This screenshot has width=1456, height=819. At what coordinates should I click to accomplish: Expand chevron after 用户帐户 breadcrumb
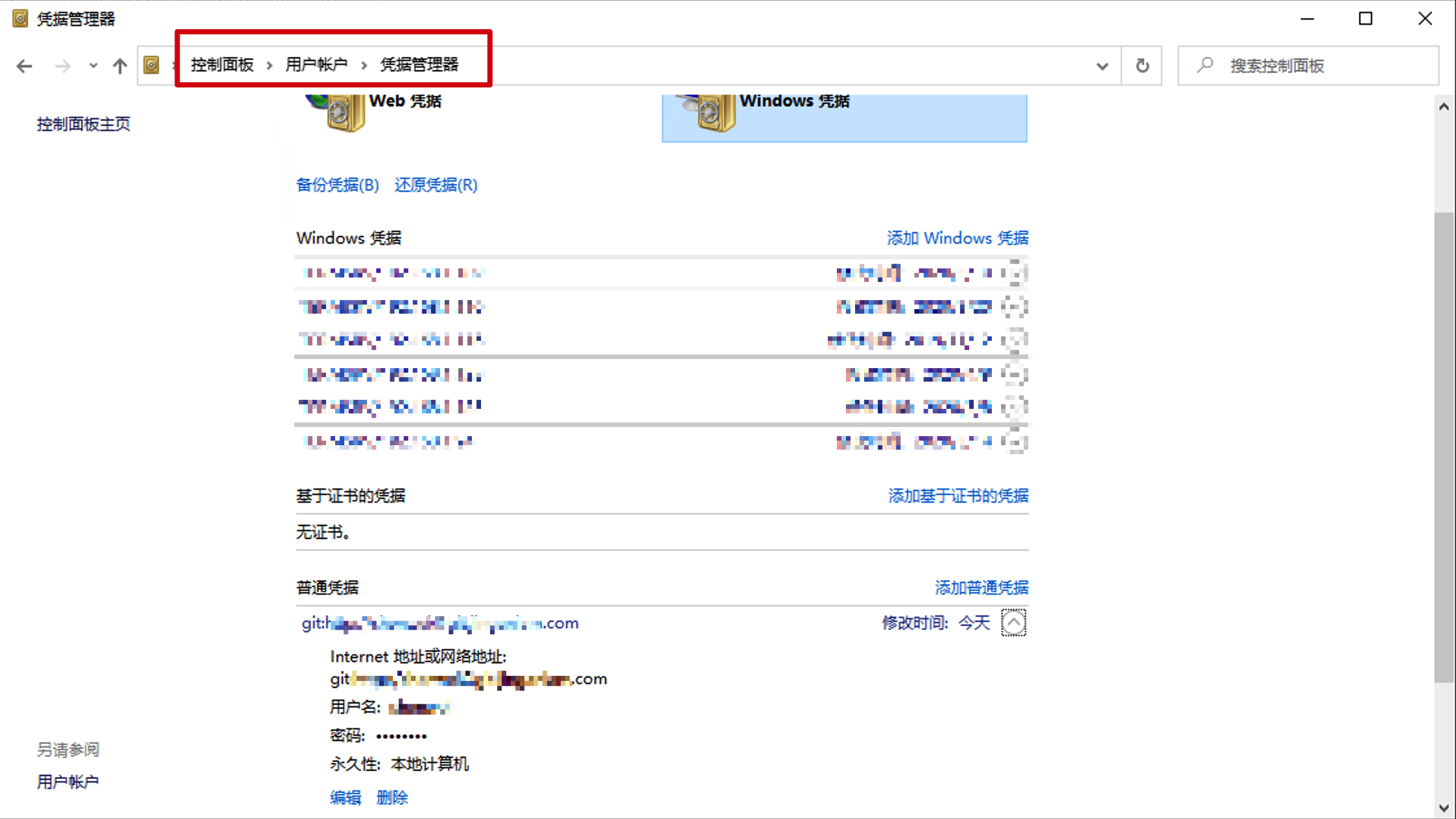pyautogui.click(x=364, y=65)
